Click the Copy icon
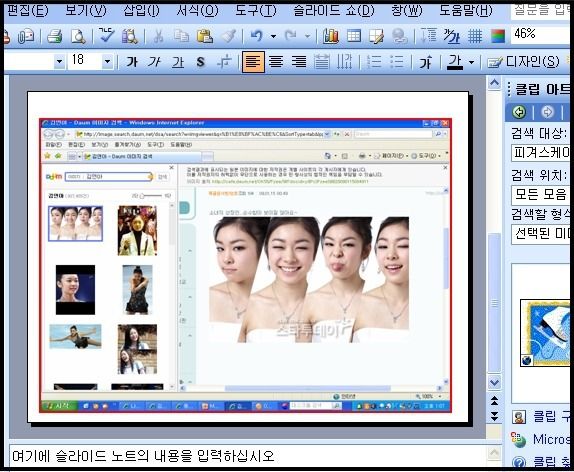Image resolution: width=574 pixels, height=472 pixels. pyautogui.click(x=182, y=36)
